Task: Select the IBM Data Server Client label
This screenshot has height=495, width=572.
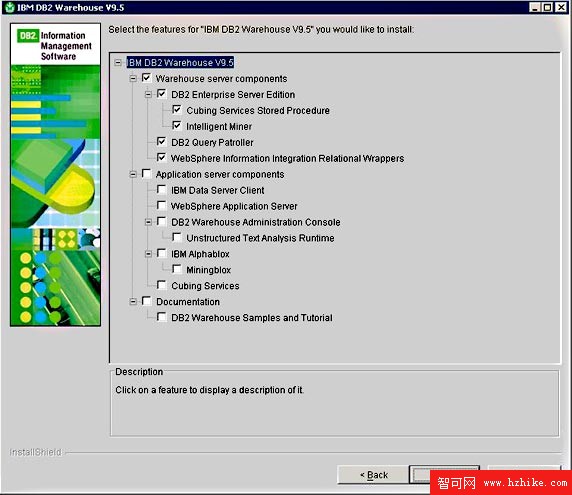Action: [218, 190]
